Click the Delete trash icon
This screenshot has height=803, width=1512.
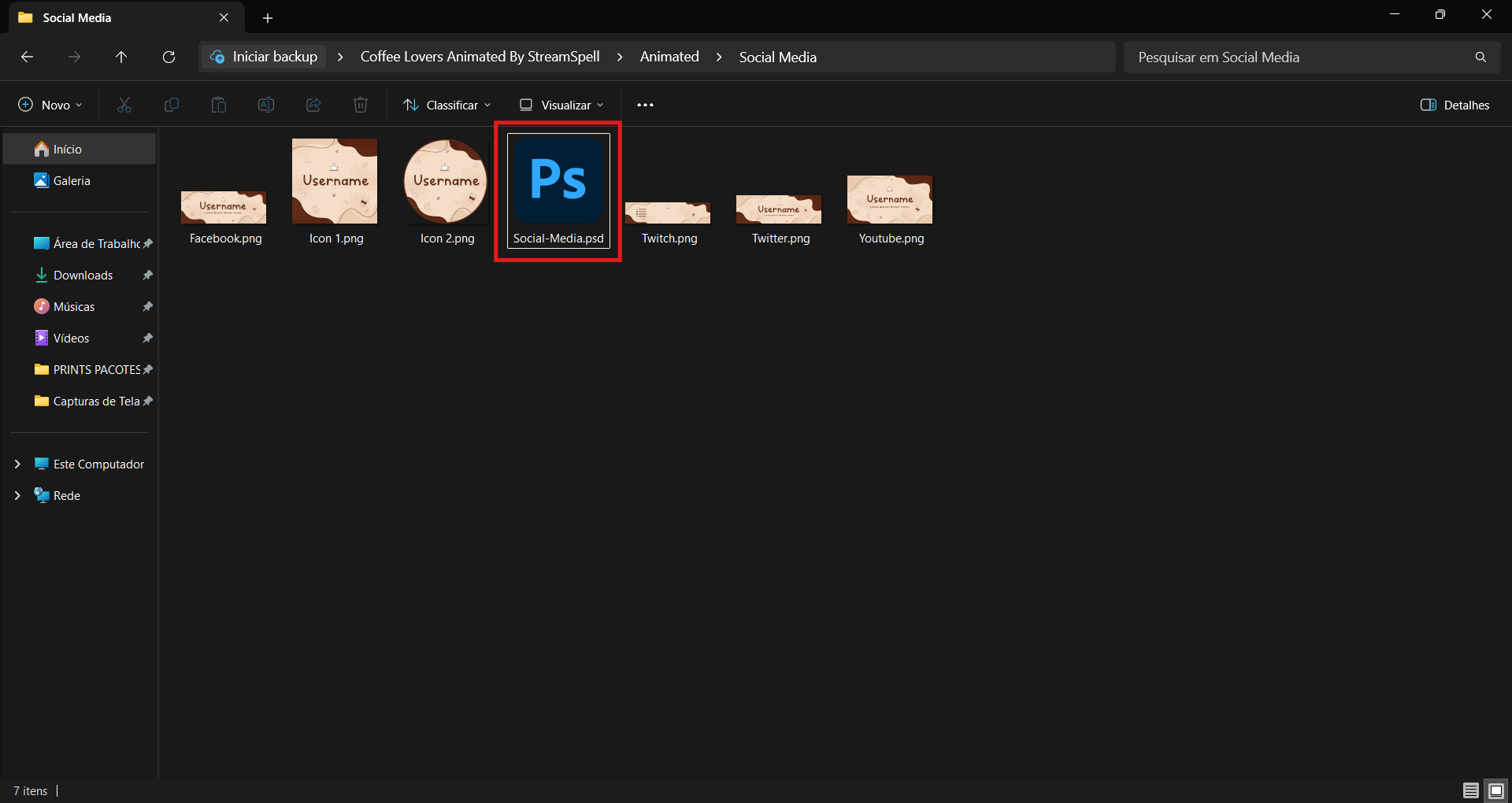(361, 105)
